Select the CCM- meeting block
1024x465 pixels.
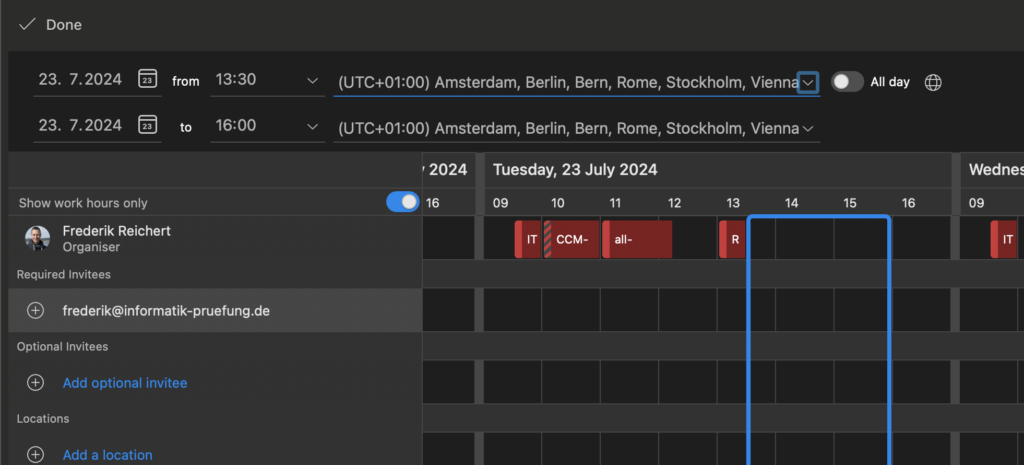point(571,240)
